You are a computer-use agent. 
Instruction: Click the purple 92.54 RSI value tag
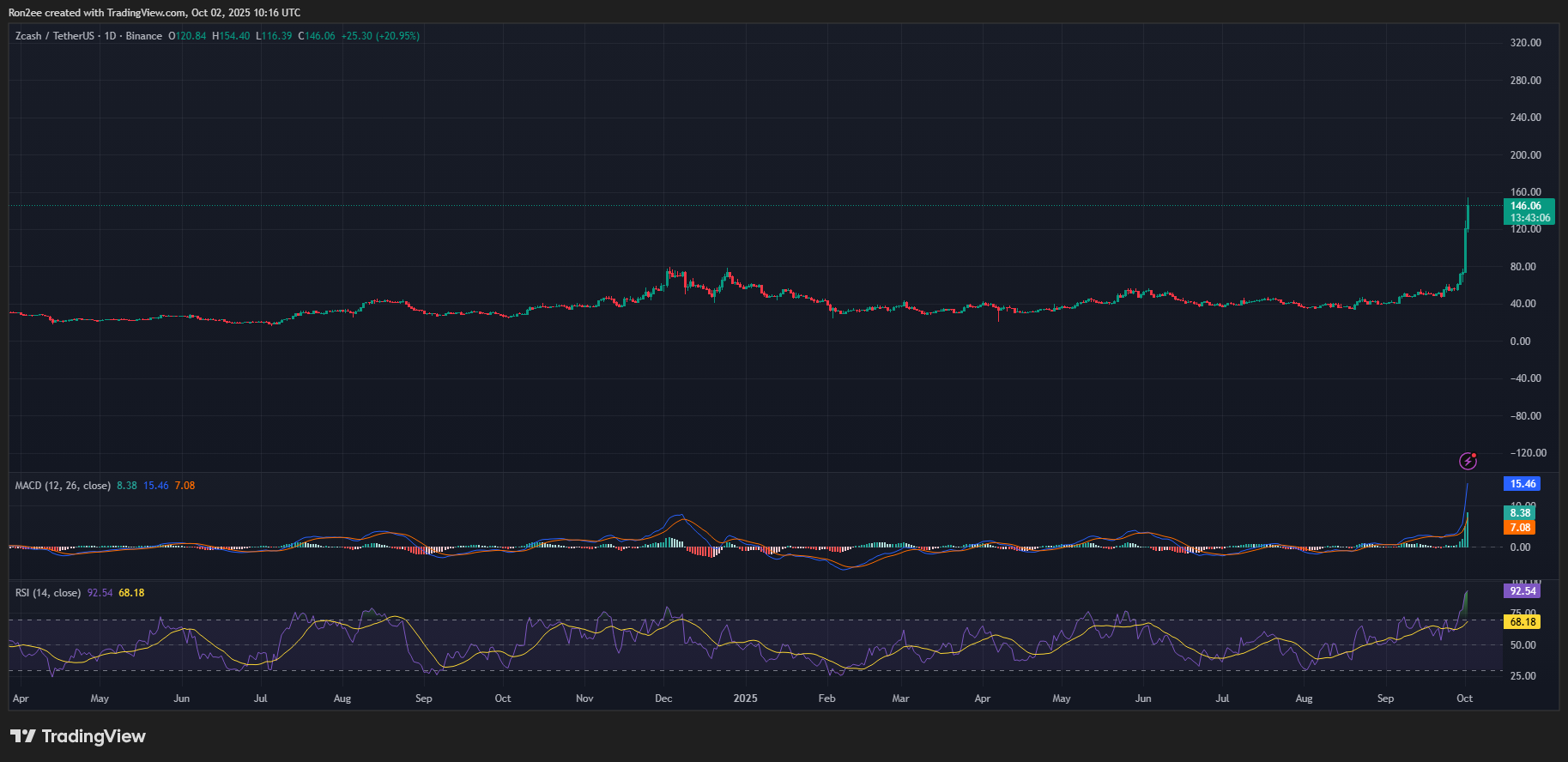click(1522, 591)
